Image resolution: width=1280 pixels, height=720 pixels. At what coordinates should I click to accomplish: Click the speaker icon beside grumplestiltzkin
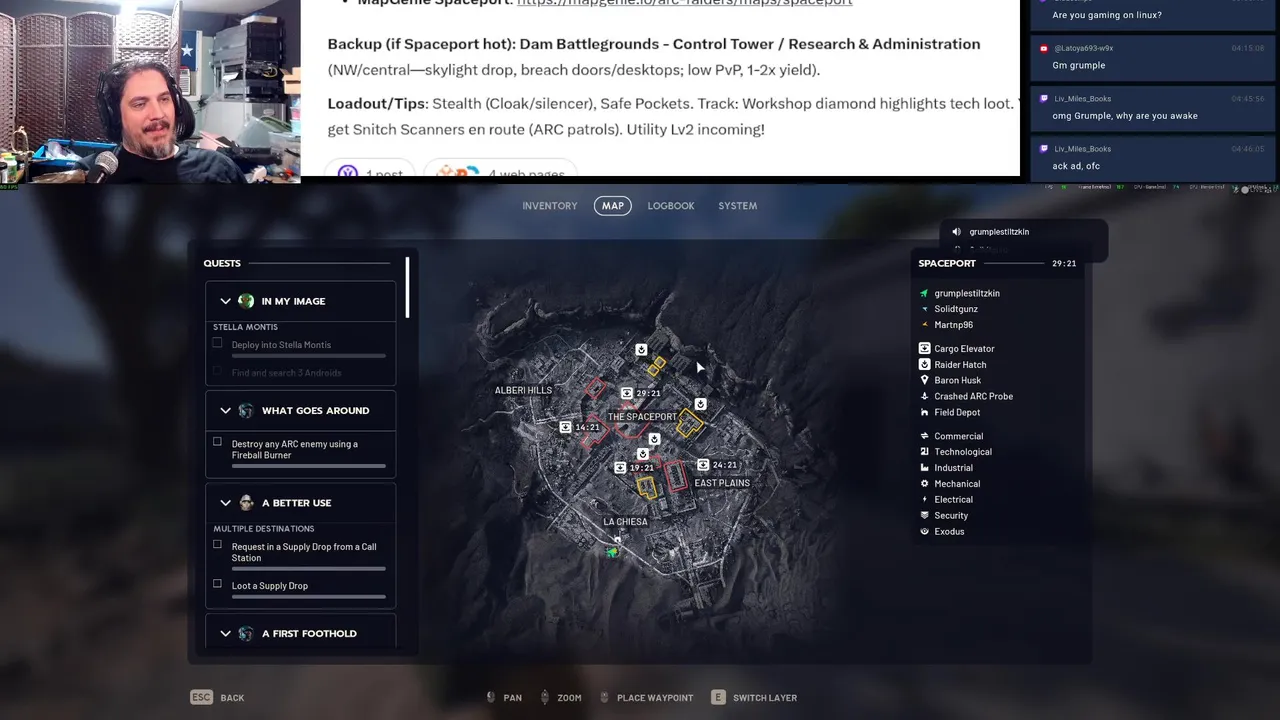tap(956, 232)
